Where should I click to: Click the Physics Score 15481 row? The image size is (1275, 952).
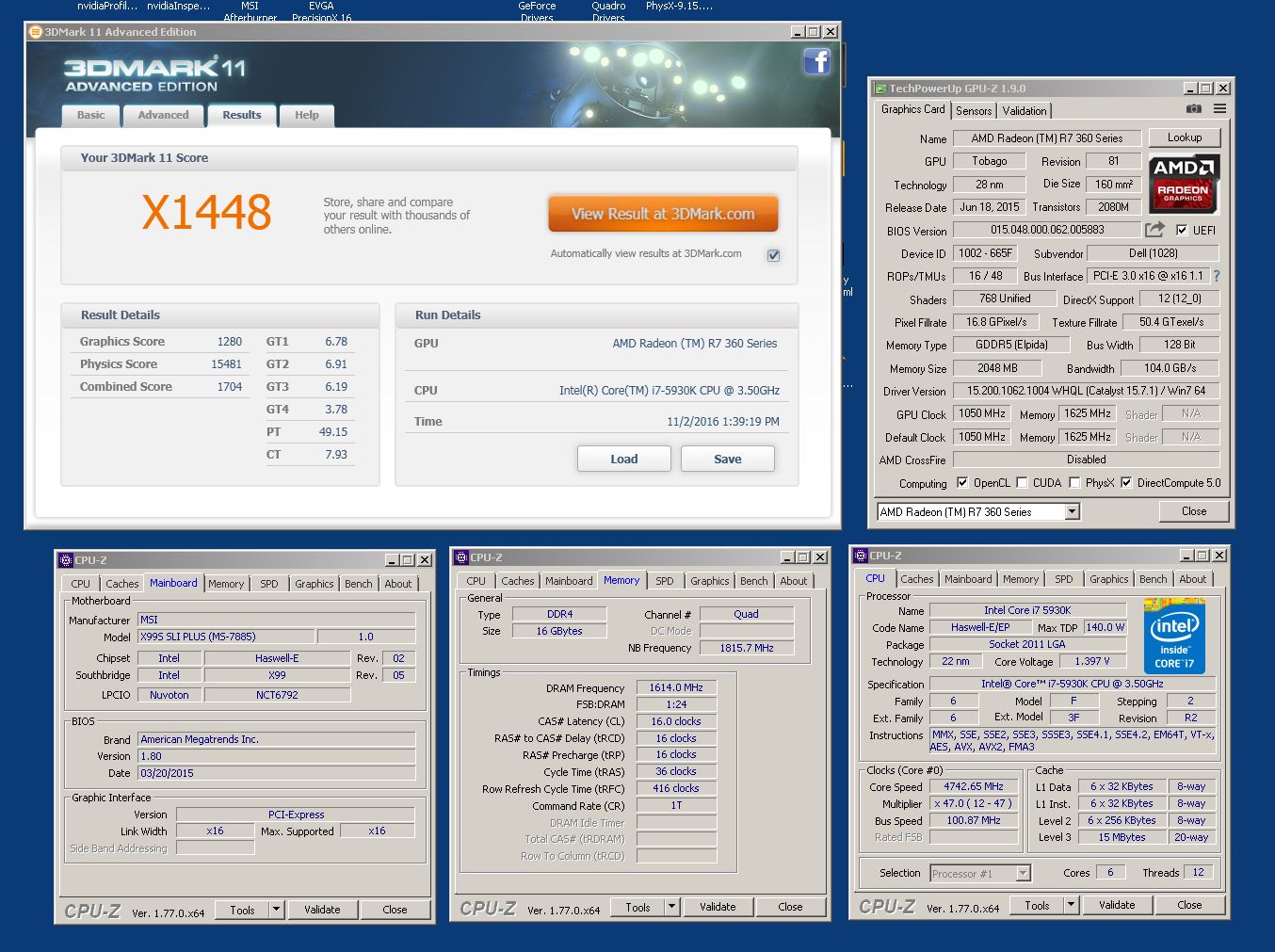[161, 364]
